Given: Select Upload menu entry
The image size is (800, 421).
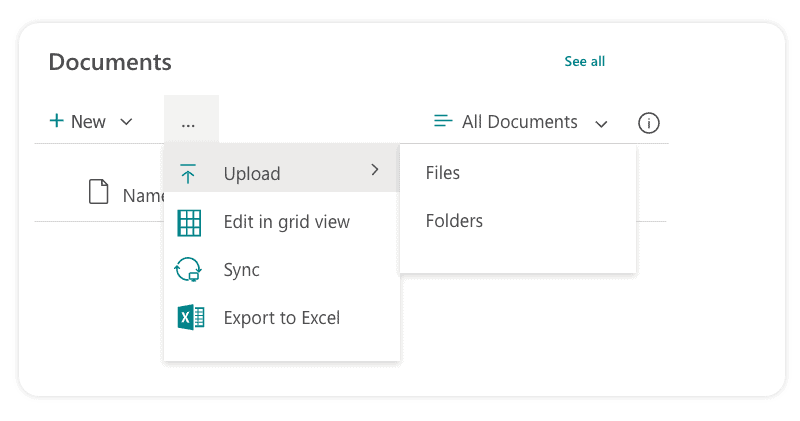Looking at the screenshot, I should pyautogui.click(x=282, y=168).
